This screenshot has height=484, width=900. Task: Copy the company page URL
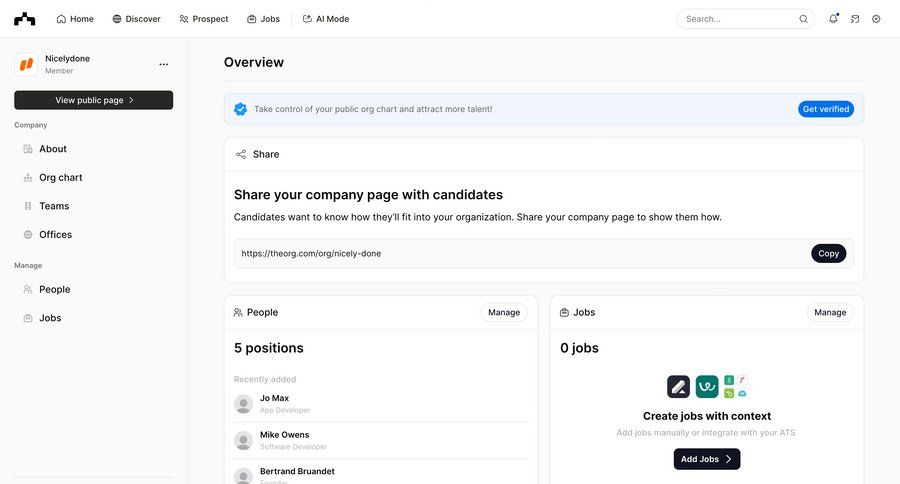point(828,253)
